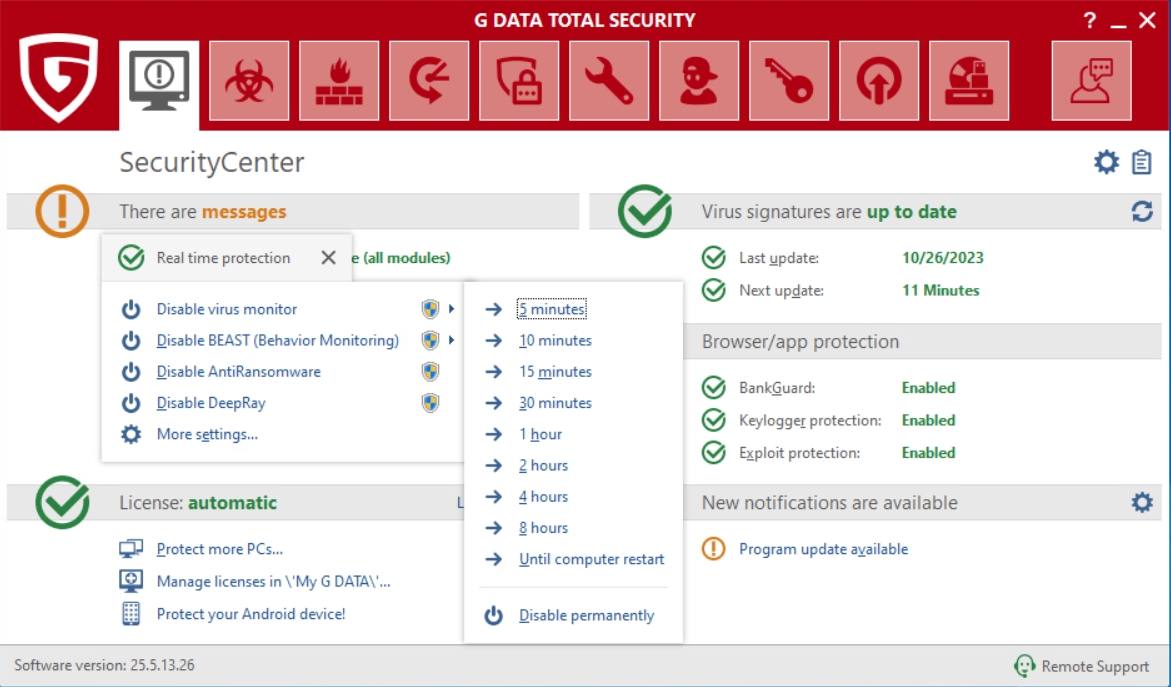The height and width of the screenshot is (687, 1171).
Task: Open the Firewall brick wall tab
Action: [x=339, y=81]
